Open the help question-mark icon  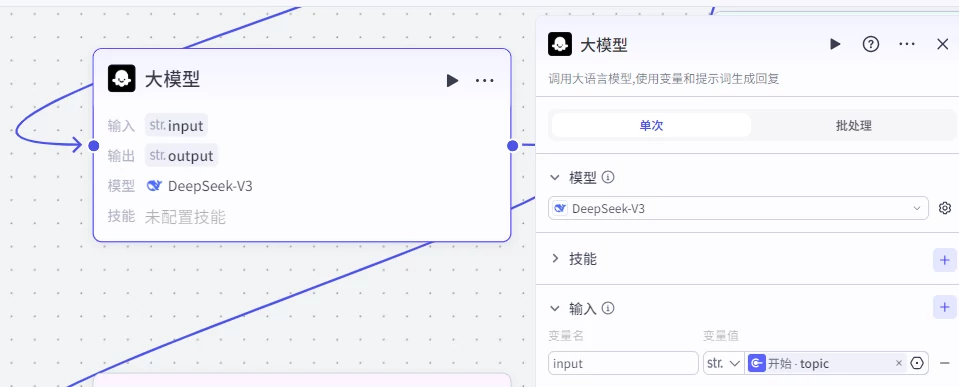tap(870, 44)
